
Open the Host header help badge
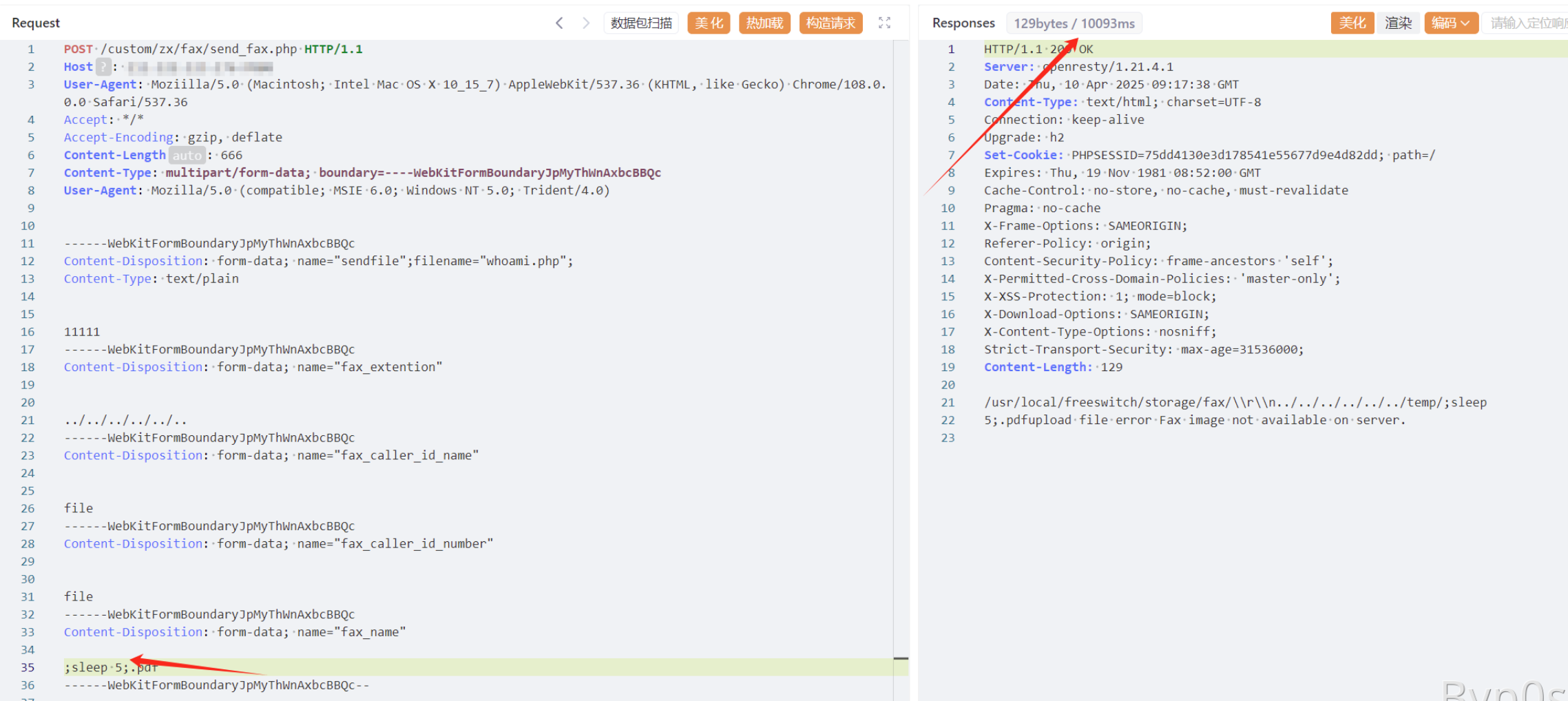[103, 67]
